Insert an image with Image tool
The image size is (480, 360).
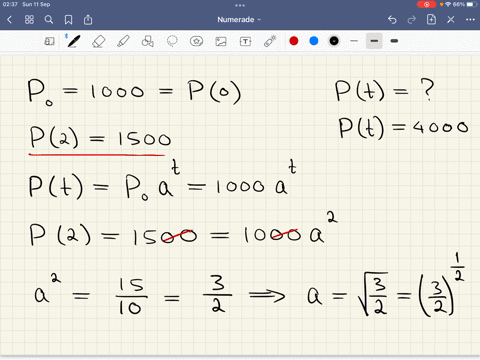[221, 41]
